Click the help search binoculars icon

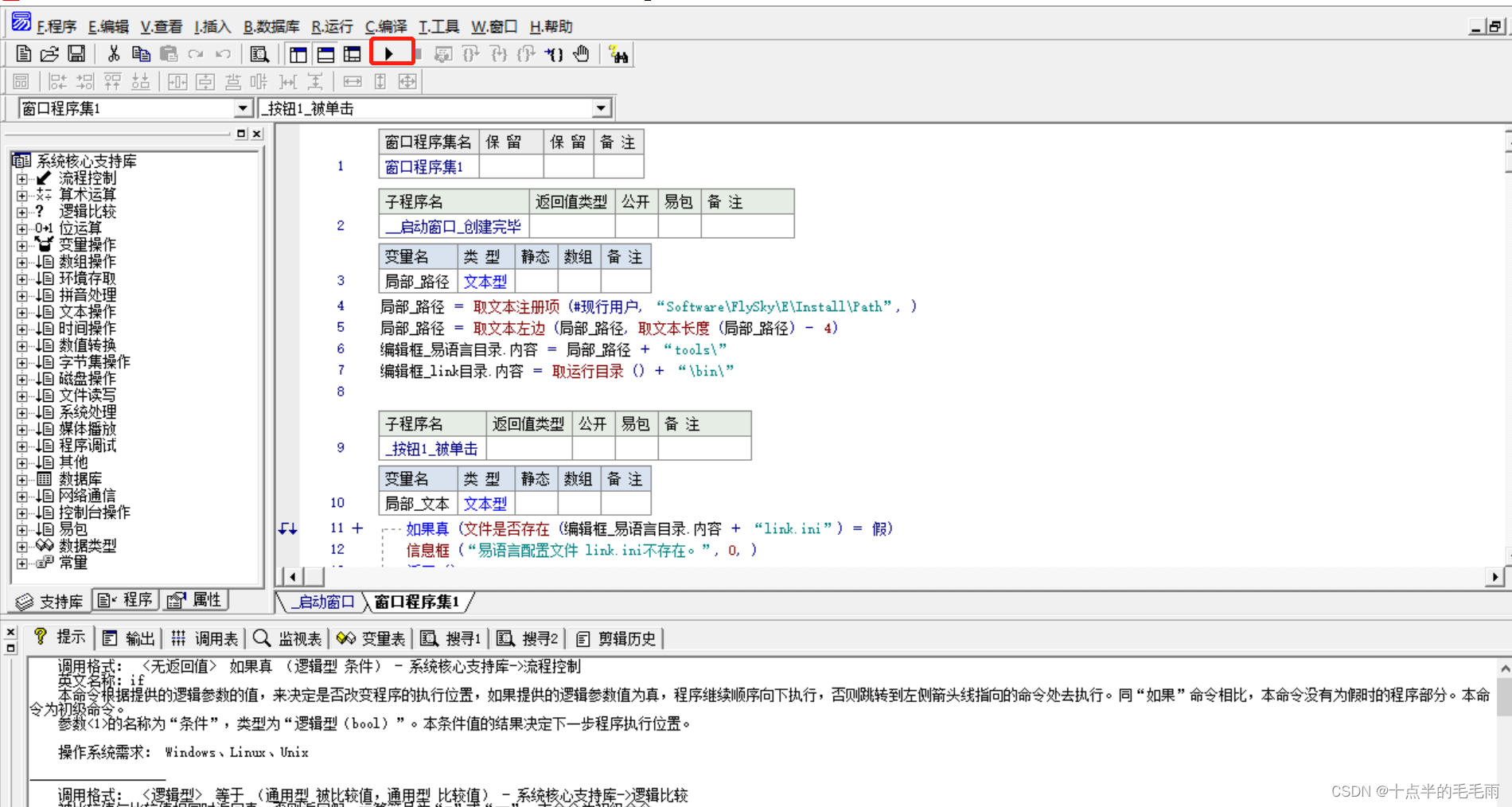(x=619, y=53)
